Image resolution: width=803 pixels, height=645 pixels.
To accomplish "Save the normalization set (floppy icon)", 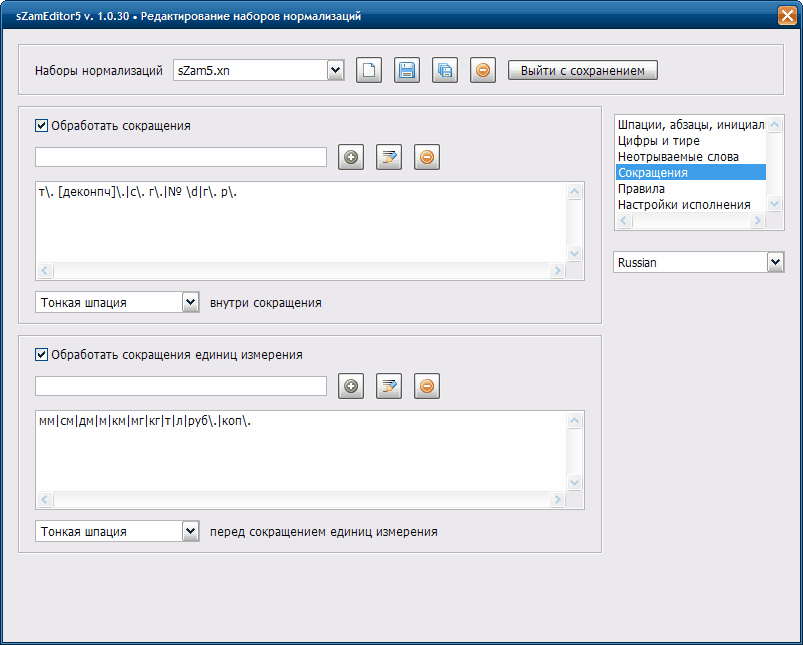I will coord(407,70).
